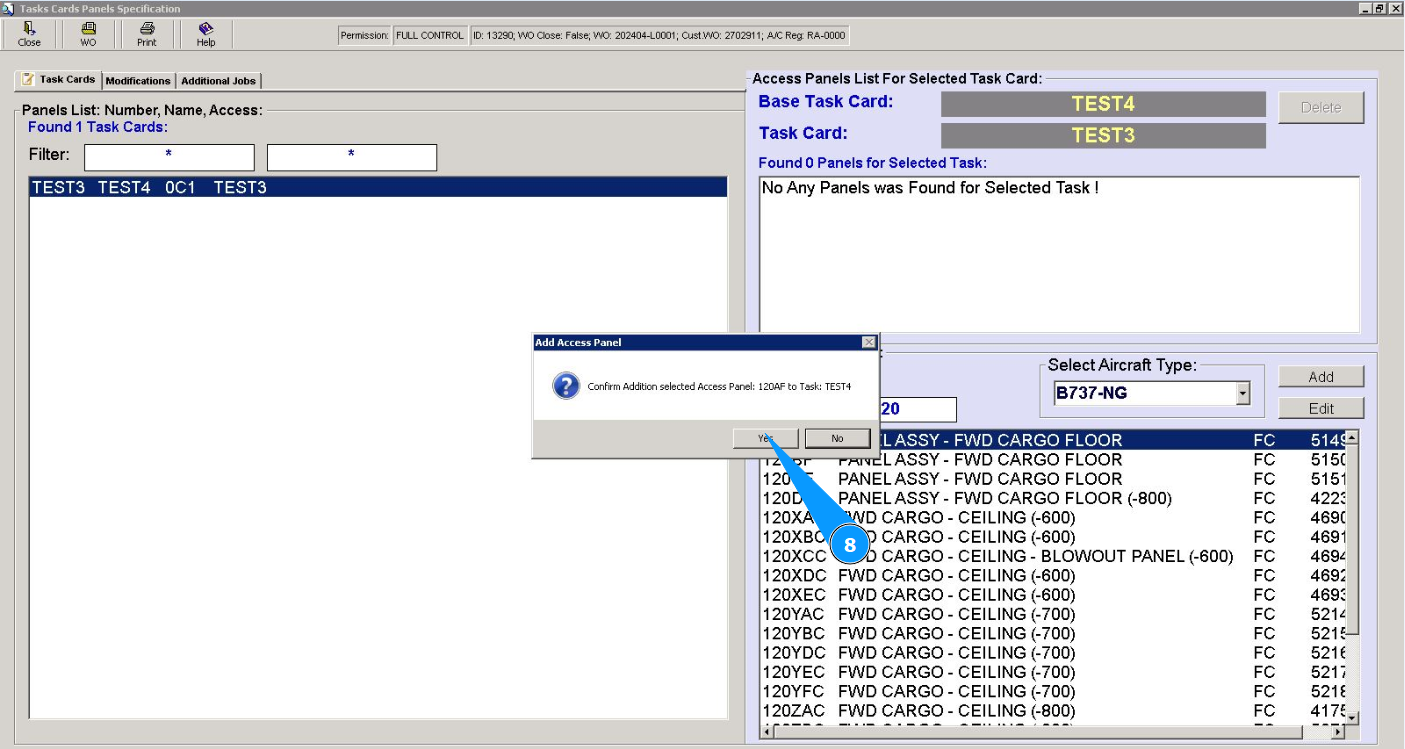This screenshot has height=749, width=1405.
Task: Click the Close toolbar icon
Action: click(x=30, y=34)
